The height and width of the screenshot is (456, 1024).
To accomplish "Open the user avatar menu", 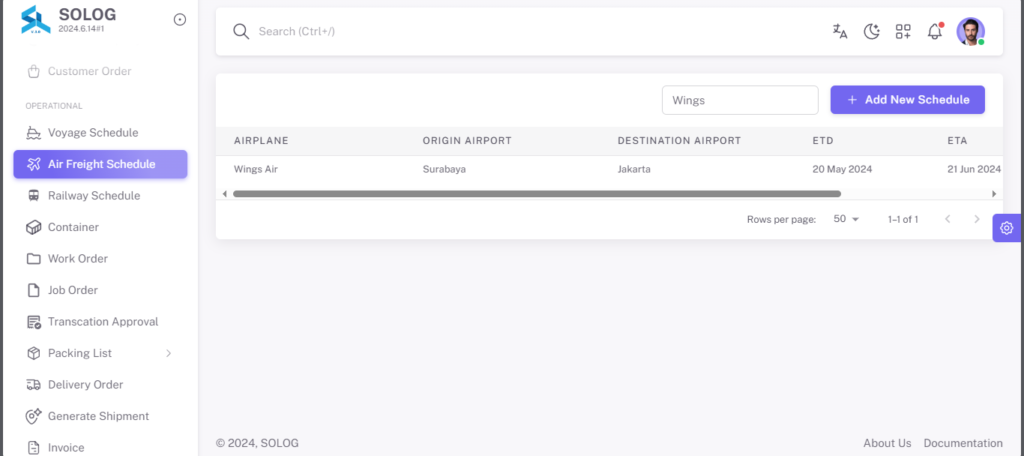I will tap(970, 31).
